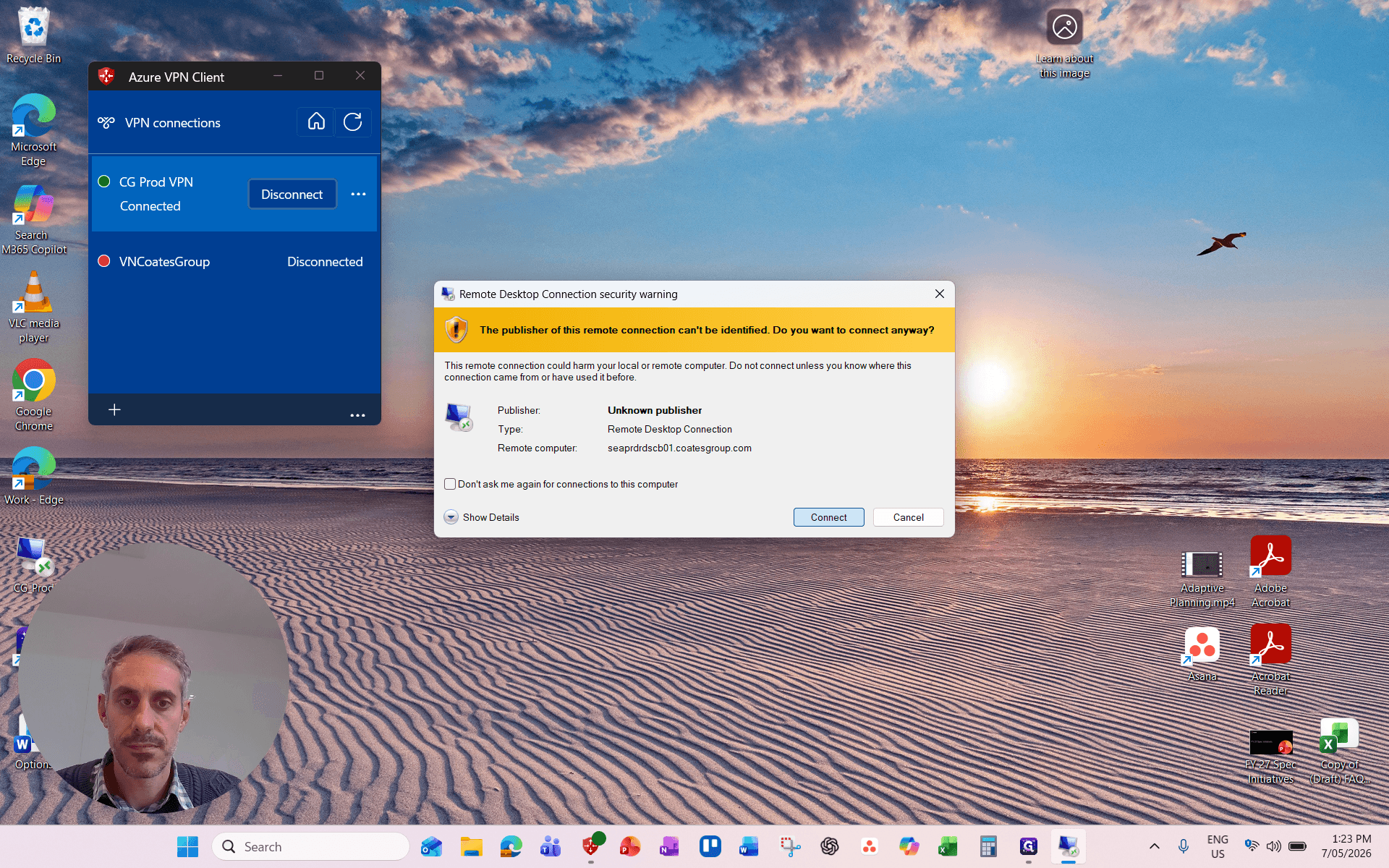Click Connect in Remote Desktop warning
The image size is (1389, 868).
coord(828,517)
